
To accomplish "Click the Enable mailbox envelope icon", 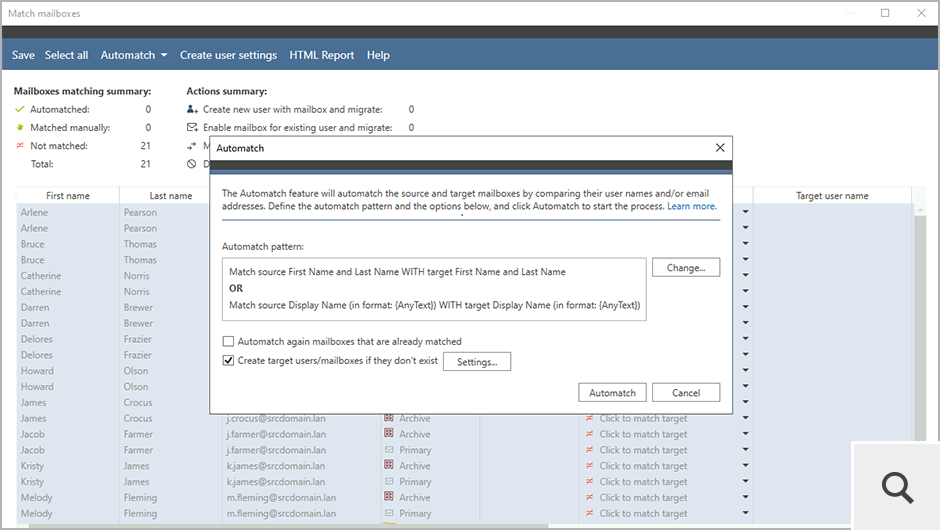I will (192, 128).
